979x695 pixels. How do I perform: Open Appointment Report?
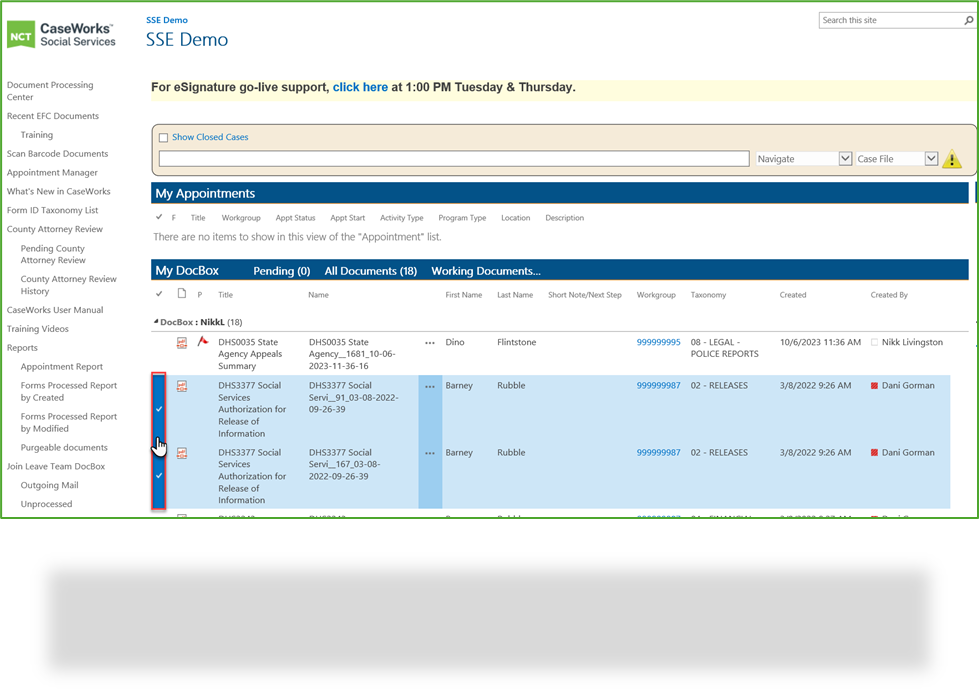point(62,367)
